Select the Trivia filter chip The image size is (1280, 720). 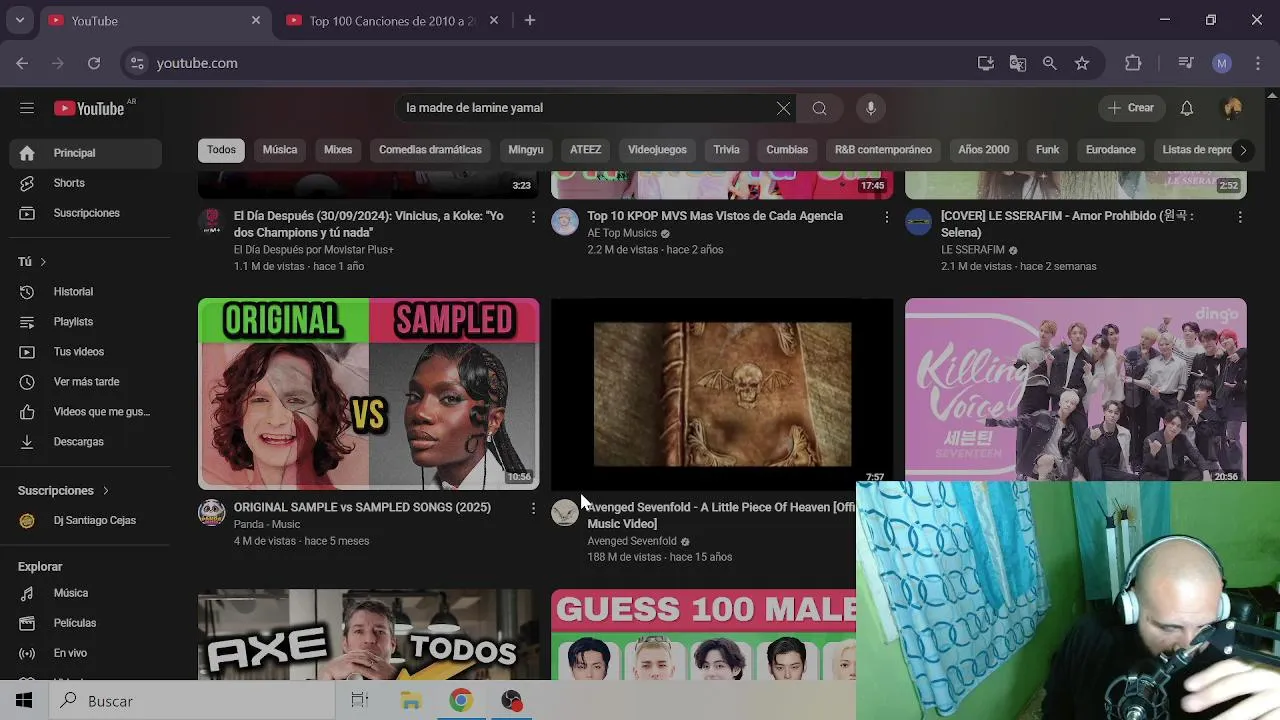[x=726, y=150]
